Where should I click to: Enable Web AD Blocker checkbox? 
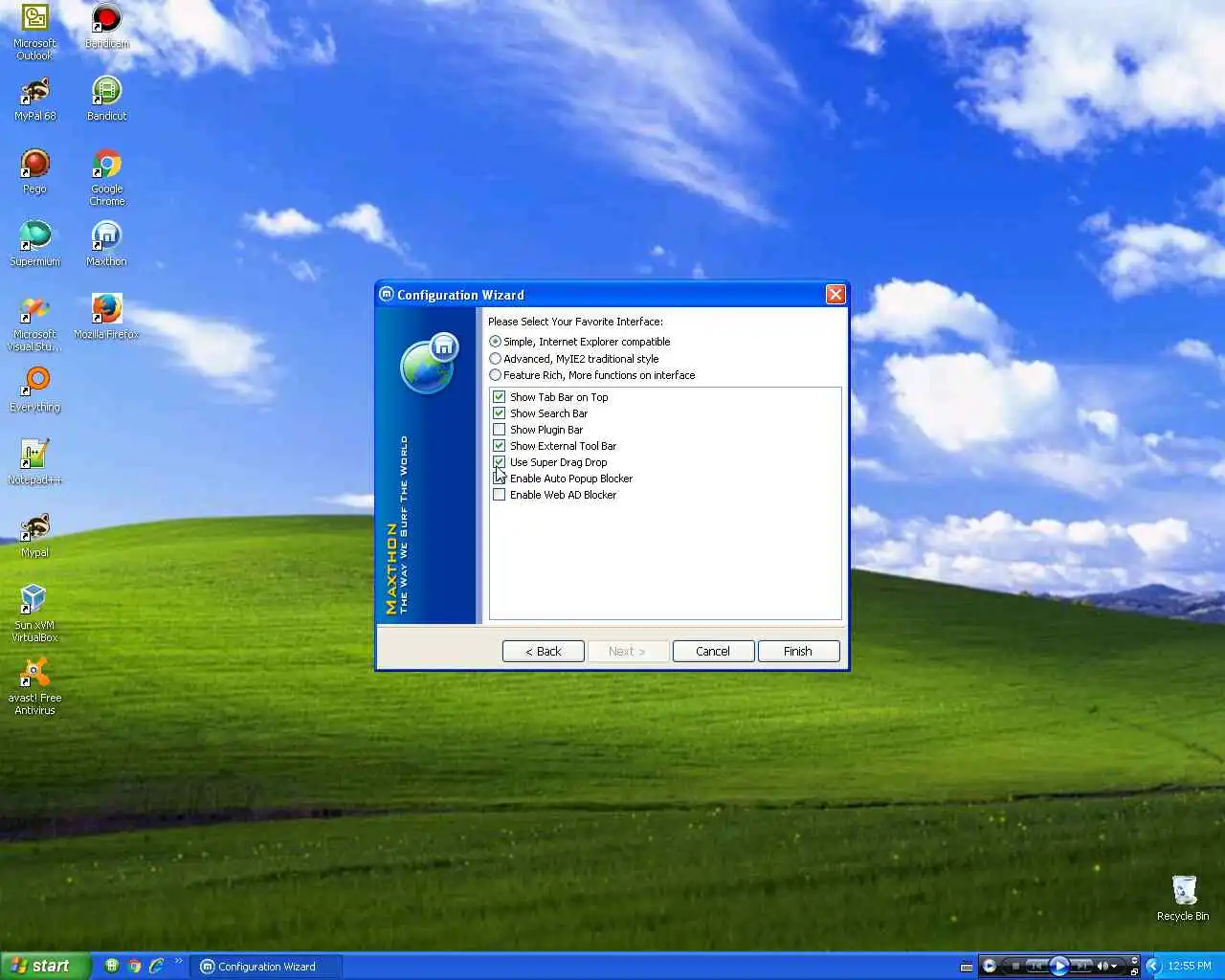click(x=499, y=495)
